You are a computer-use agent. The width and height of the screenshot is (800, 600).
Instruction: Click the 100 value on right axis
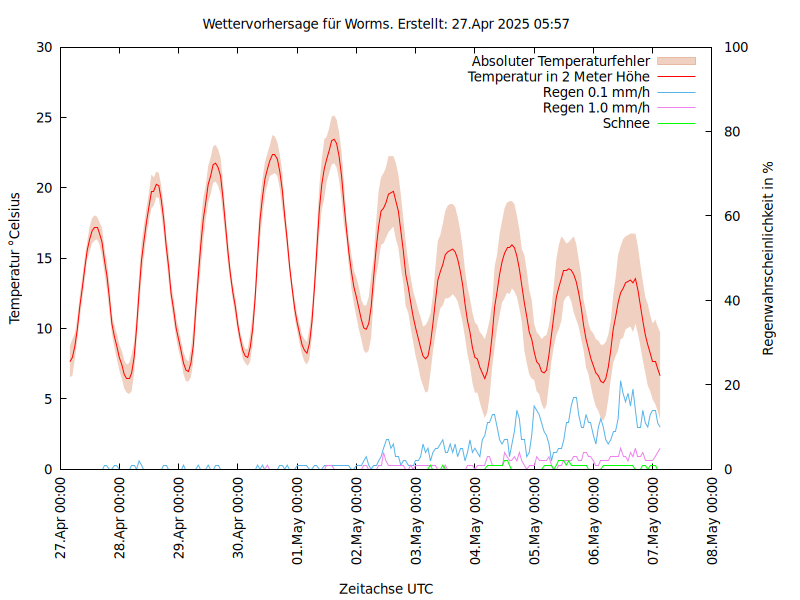pos(735,47)
